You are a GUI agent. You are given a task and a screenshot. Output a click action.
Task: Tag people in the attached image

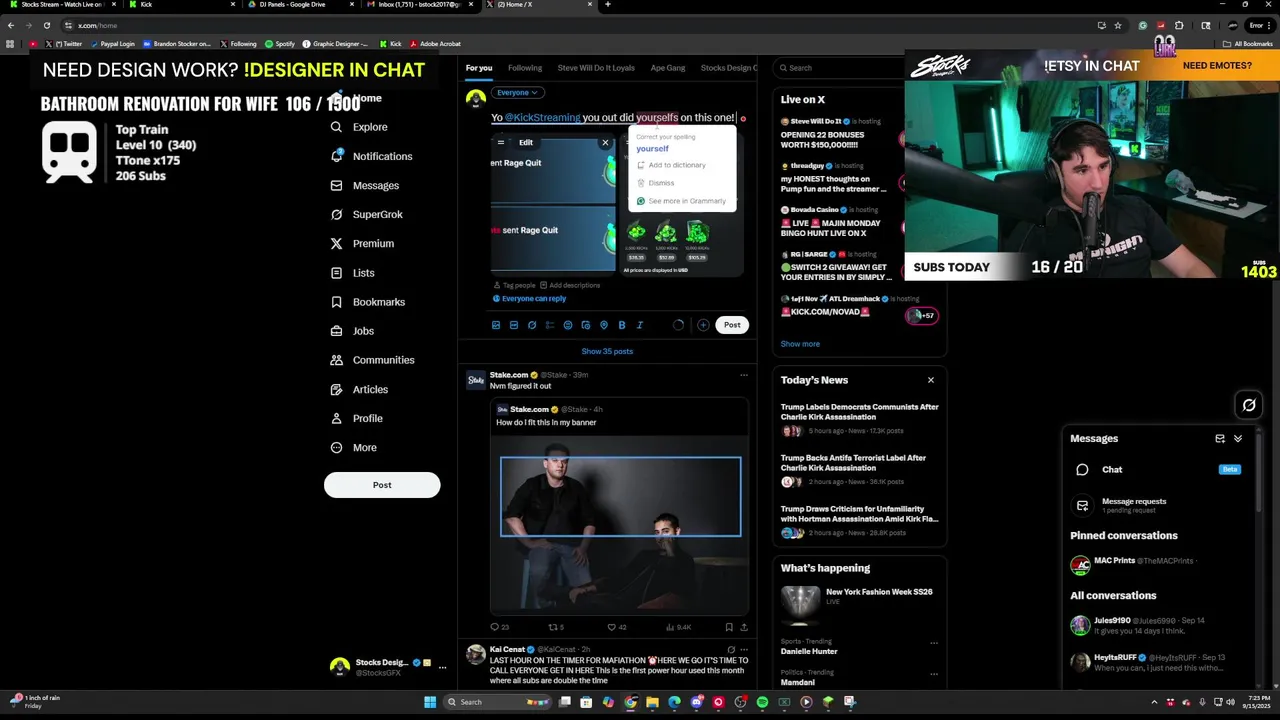(514, 285)
